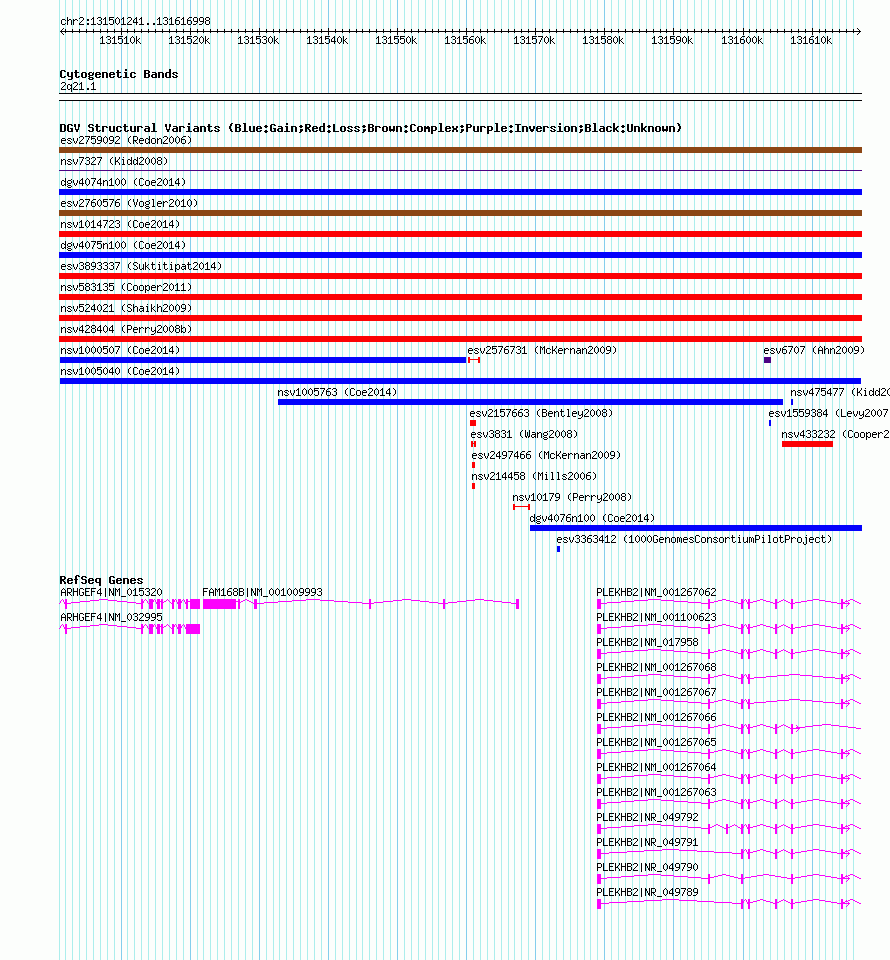Select the nsv7327 (Kidd2008) variant label
Screen dimensions: 890x960
coord(114,161)
